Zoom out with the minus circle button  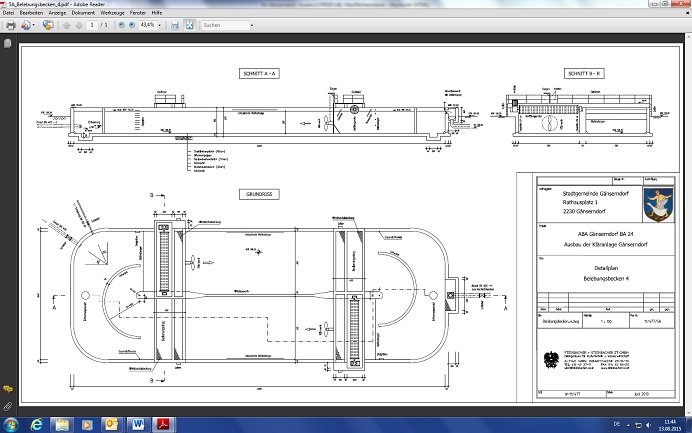tap(122, 25)
